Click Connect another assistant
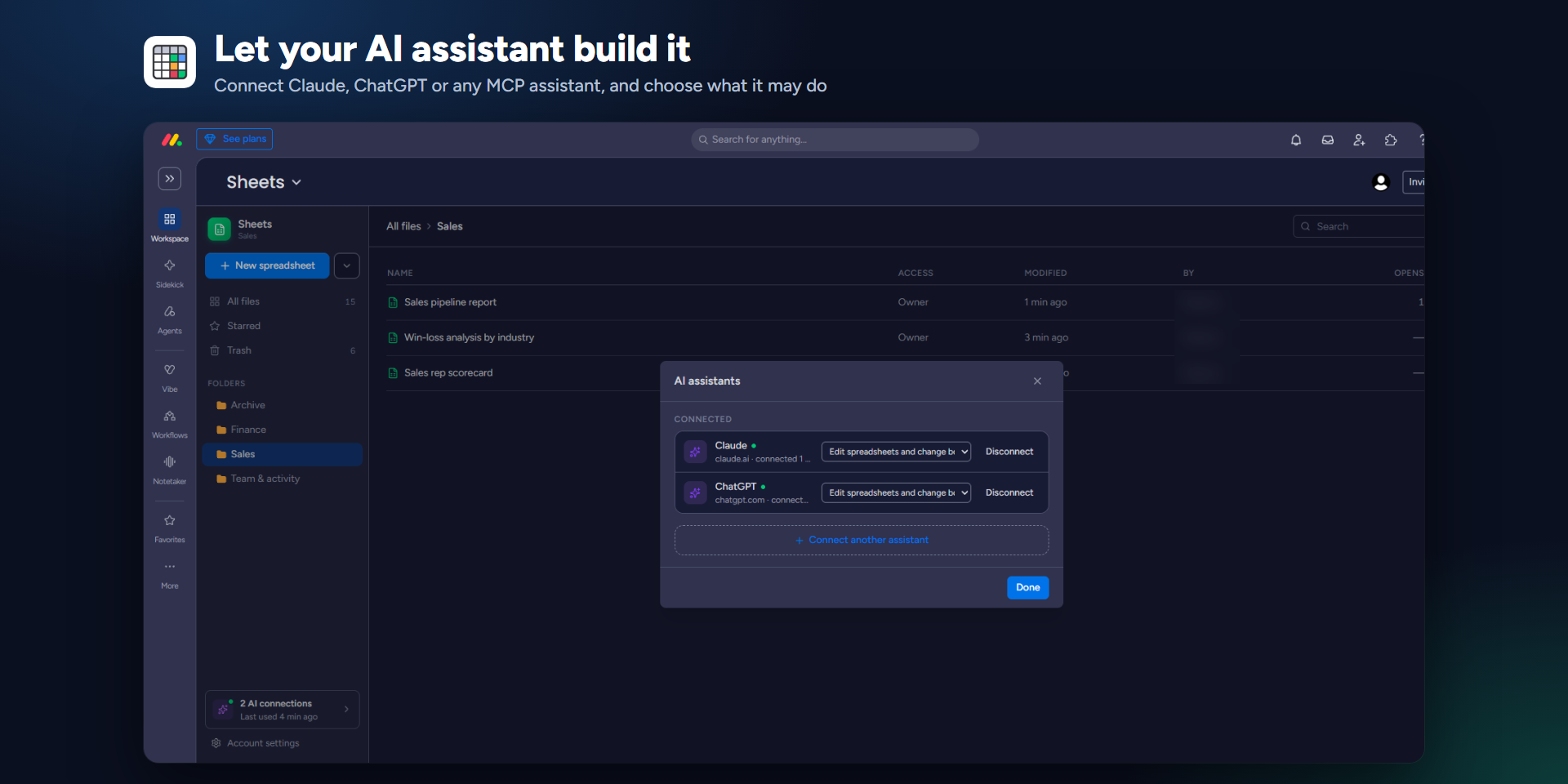The height and width of the screenshot is (784, 1568). coord(862,540)
